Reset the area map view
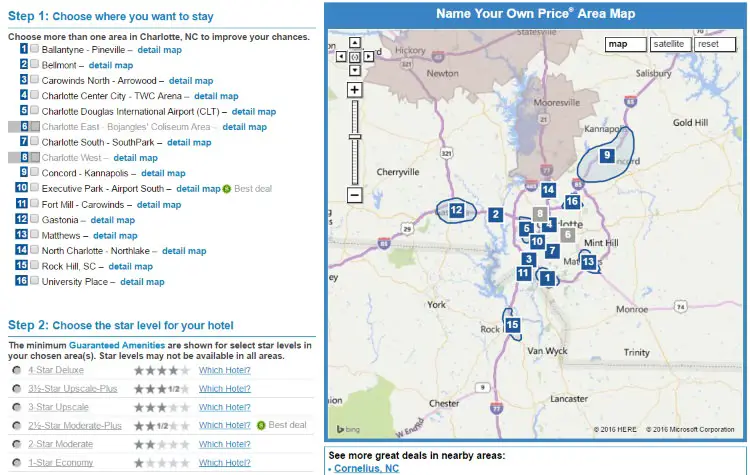Viewport: 750px width, 475px height. pos(715,44)
